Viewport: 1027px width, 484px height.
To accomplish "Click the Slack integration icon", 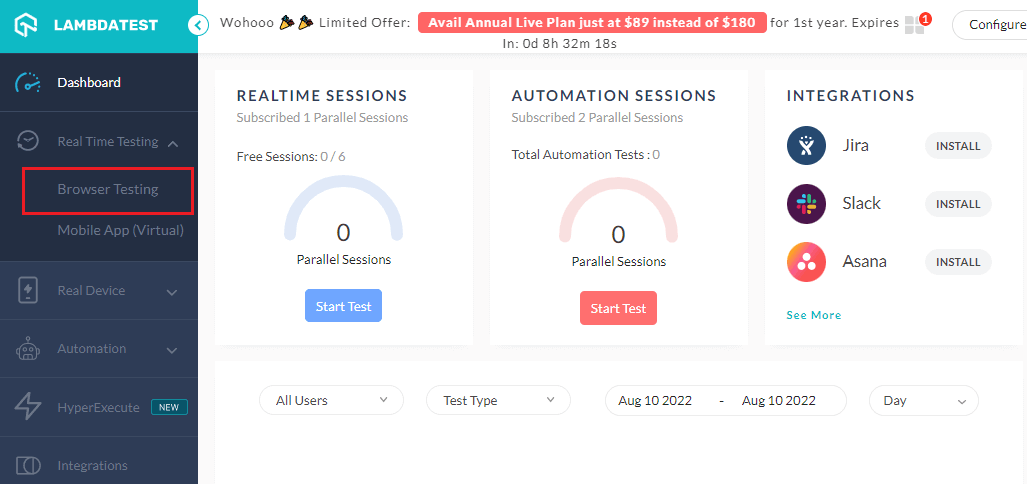I will tap(806, 204).
